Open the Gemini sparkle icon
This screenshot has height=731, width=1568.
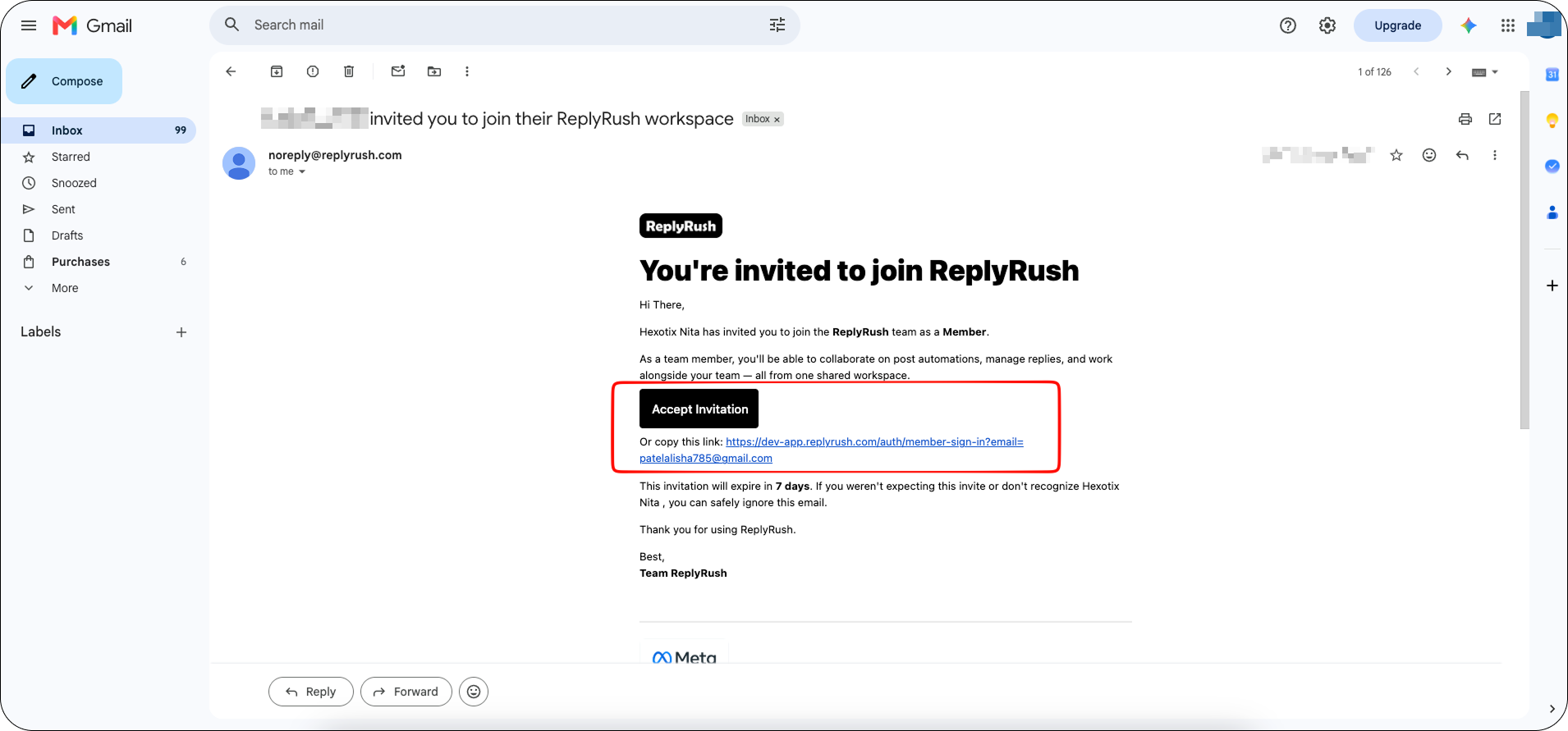click(1469, 25)
